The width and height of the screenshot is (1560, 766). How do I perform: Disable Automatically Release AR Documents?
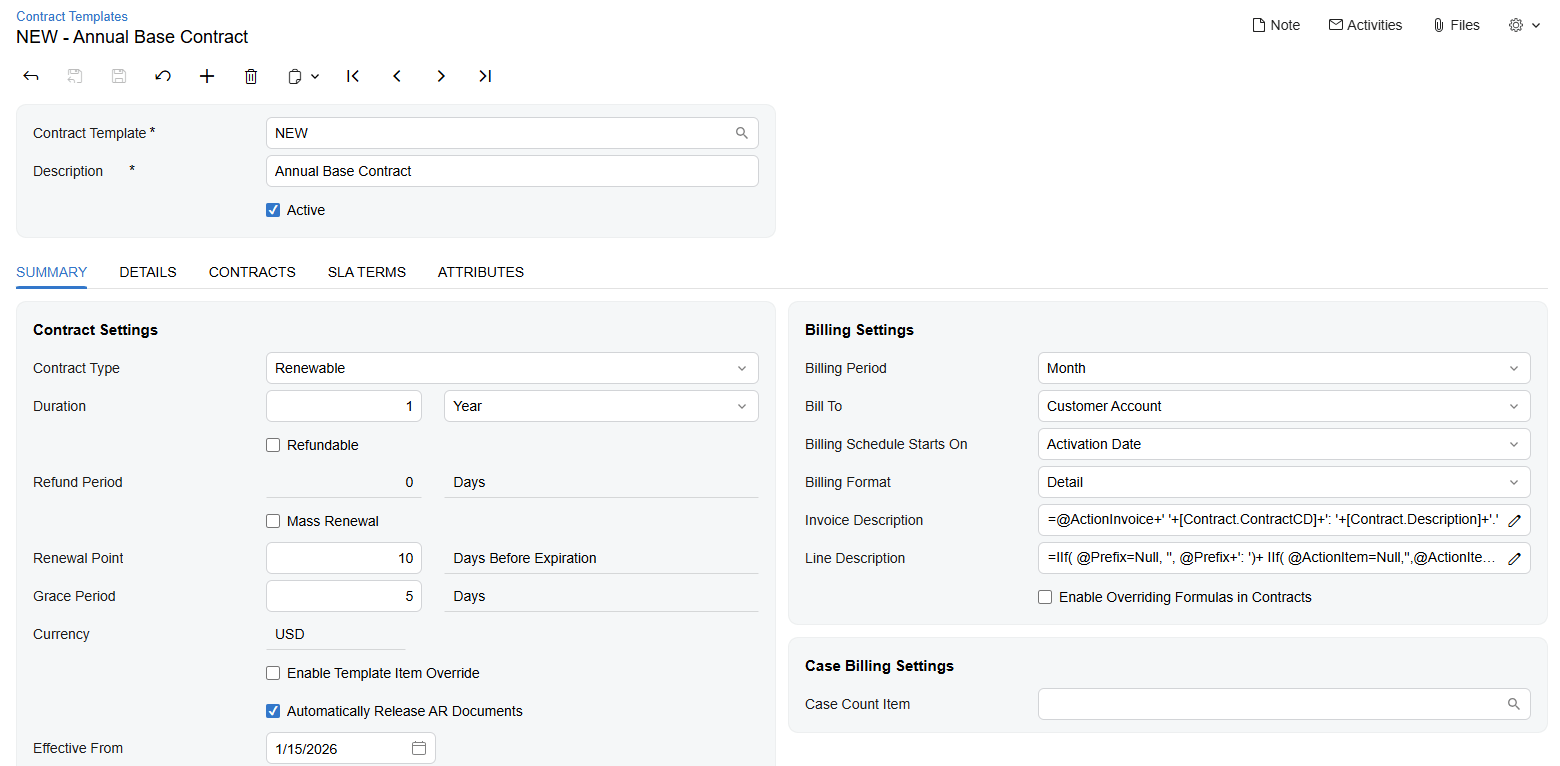click(273, 710)
